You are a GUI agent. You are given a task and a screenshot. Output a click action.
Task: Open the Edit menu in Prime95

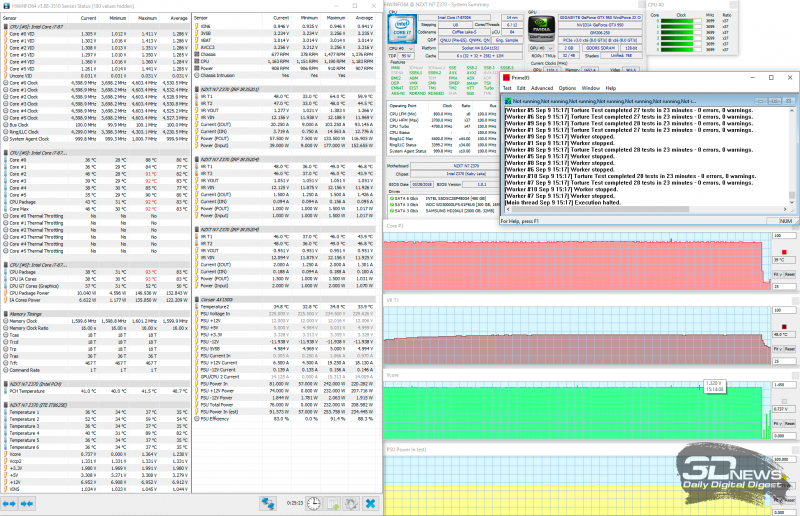(521, 88)
